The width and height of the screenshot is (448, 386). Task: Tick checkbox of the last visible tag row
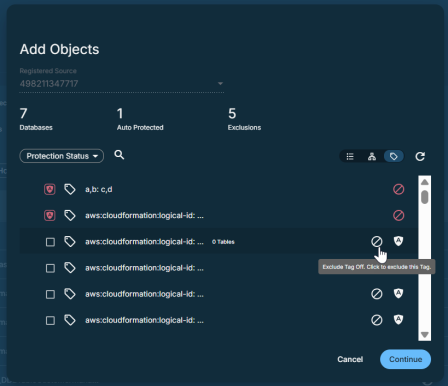(x=50, y=320)
